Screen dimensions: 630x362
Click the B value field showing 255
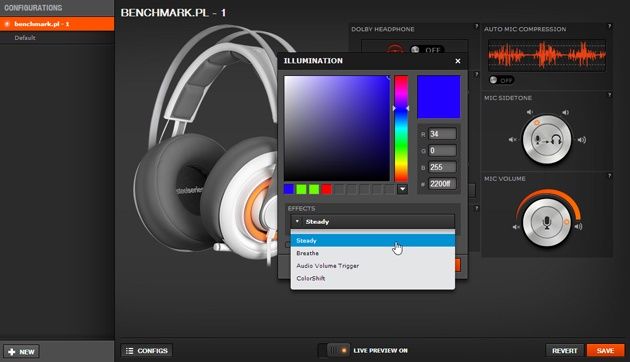[442, 167]
